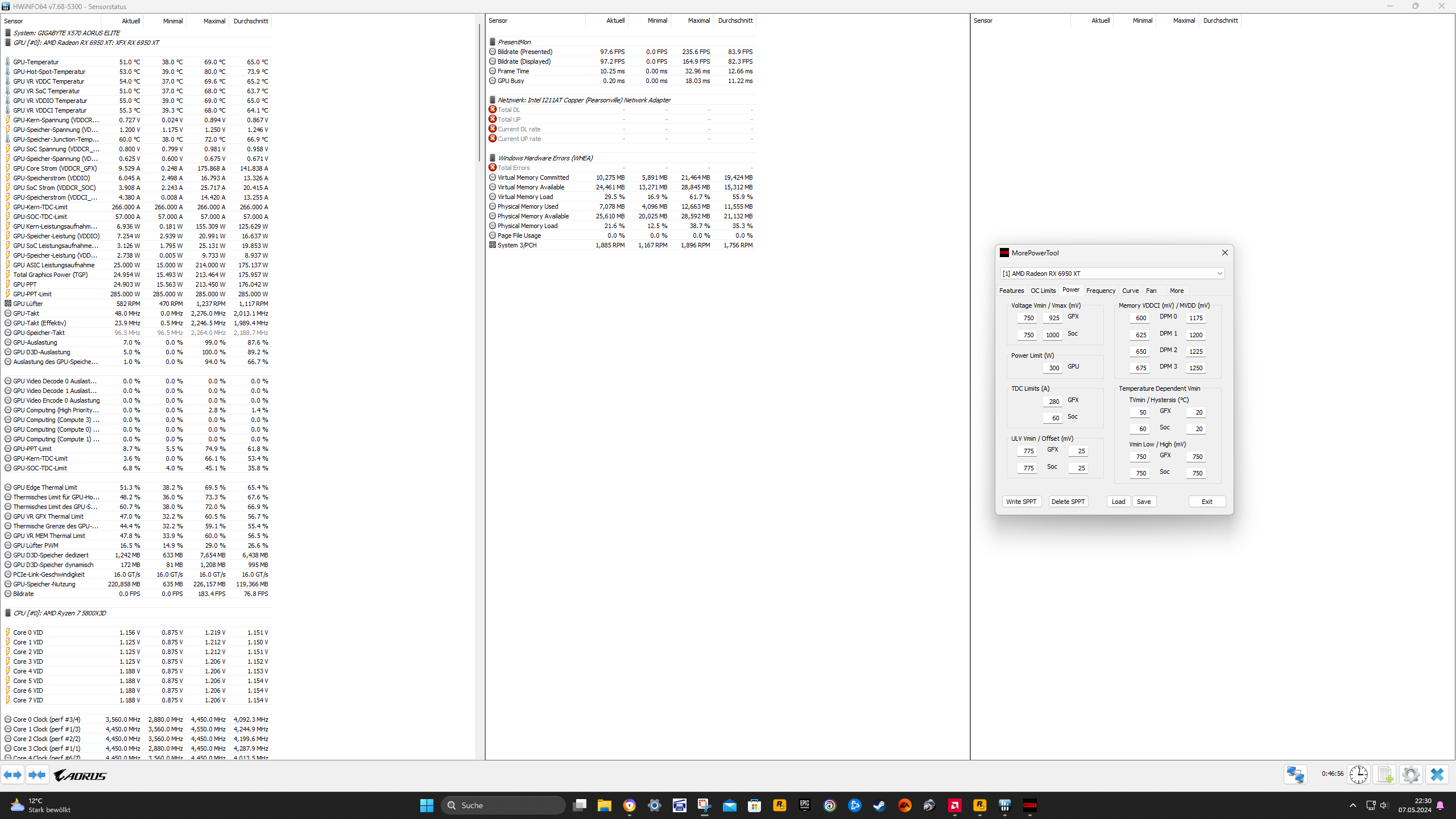Click the blue X to close sensors
Screen dimensions: 1456x819
(x=1437, y=775)
